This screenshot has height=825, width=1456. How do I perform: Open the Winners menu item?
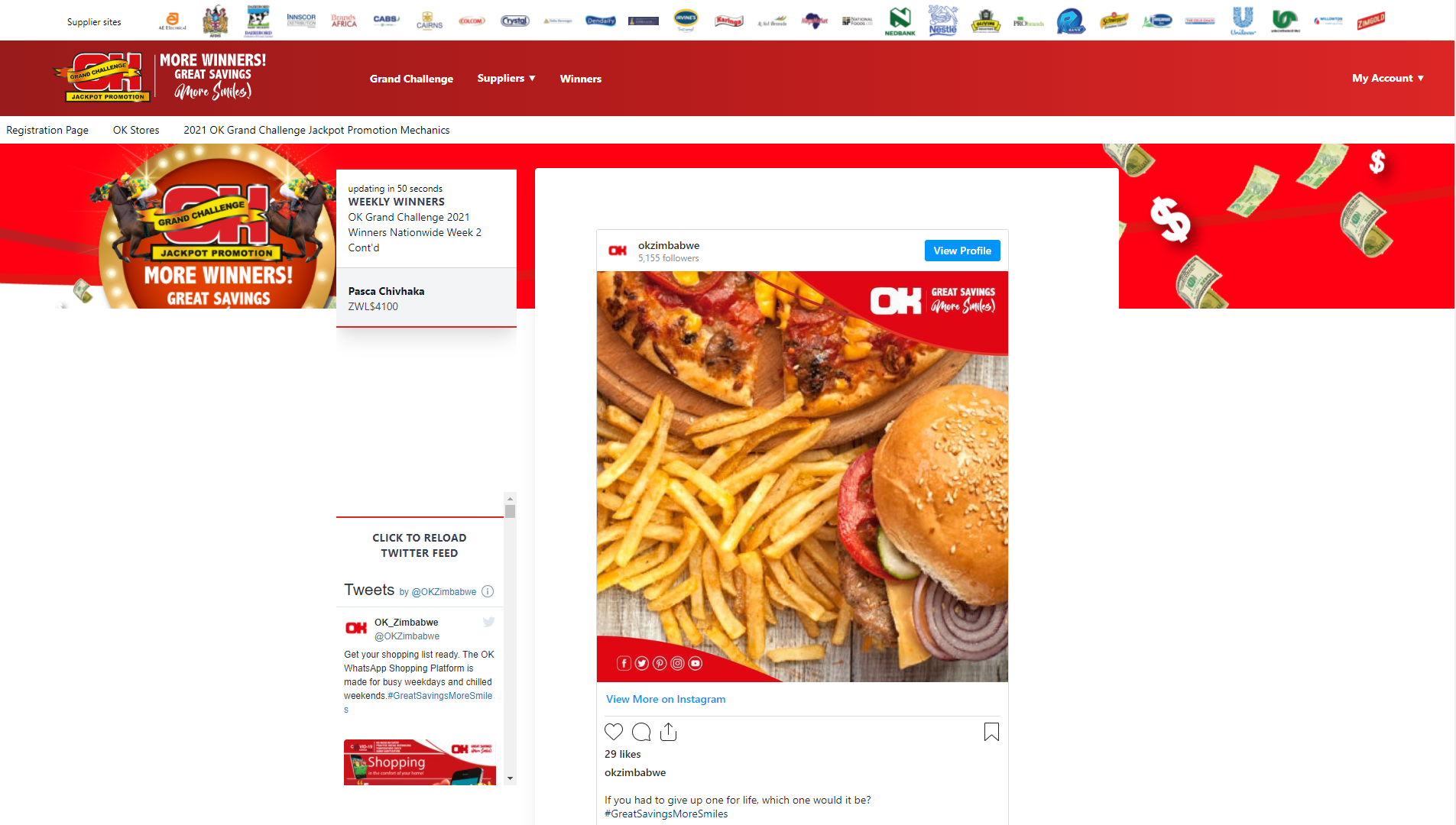(x=580, y=79)
